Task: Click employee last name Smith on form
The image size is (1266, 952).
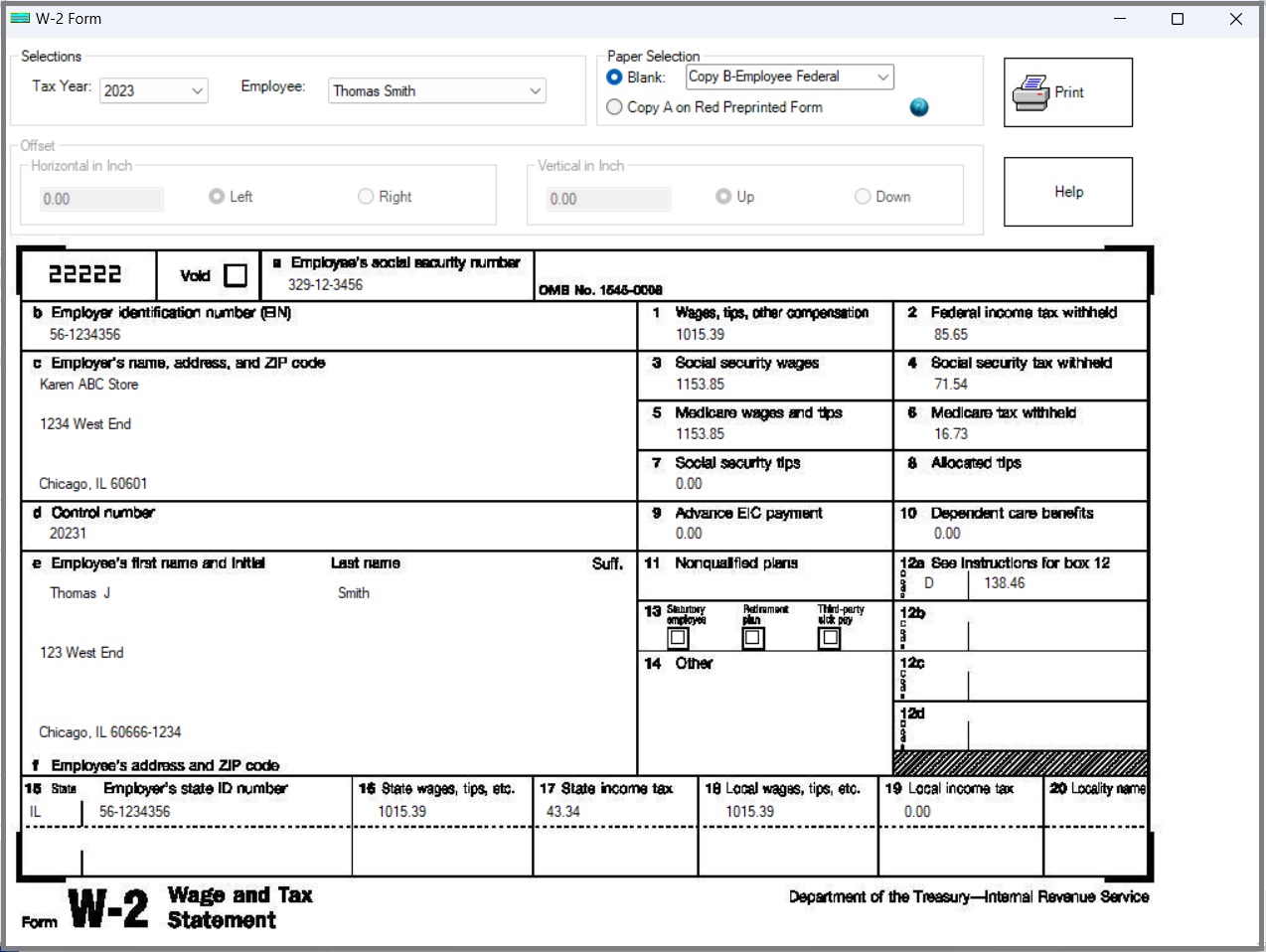Action: 353,592
